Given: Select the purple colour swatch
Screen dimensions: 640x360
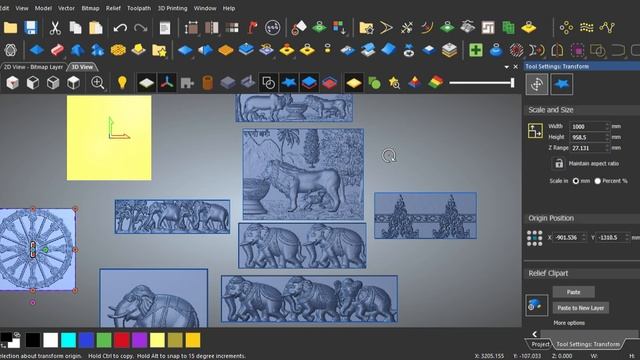Looking at the screenshot, I should [x=139, y=340].
